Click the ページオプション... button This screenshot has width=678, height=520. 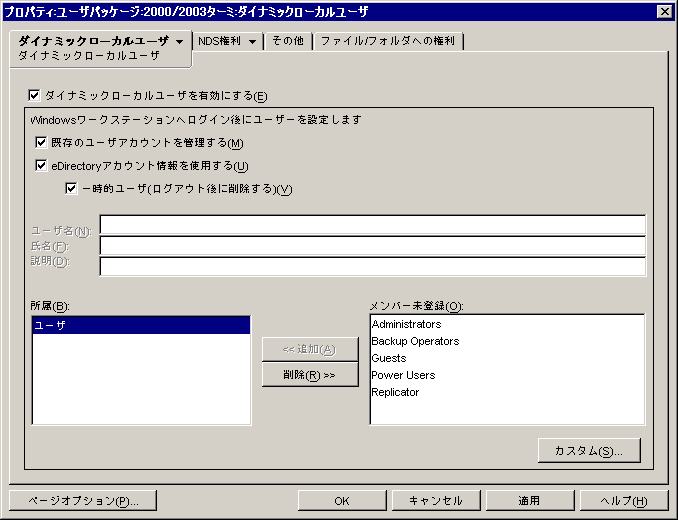[x=83, y=501]
